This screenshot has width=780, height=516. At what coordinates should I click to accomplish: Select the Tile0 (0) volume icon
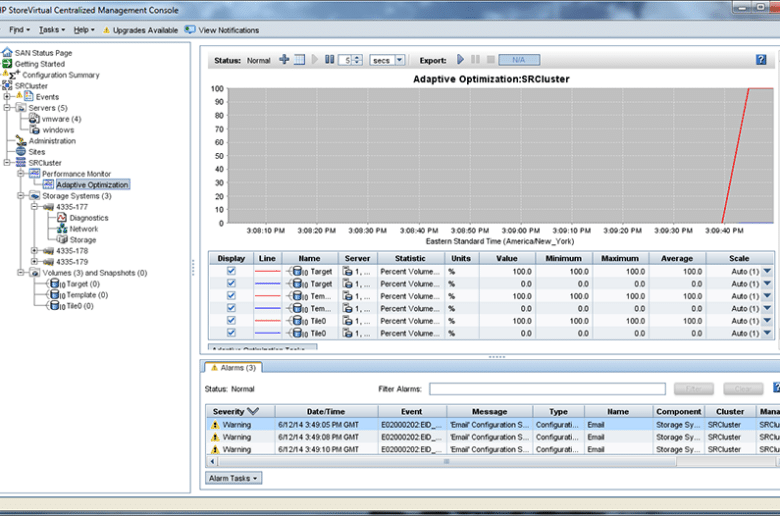(55, 306)
